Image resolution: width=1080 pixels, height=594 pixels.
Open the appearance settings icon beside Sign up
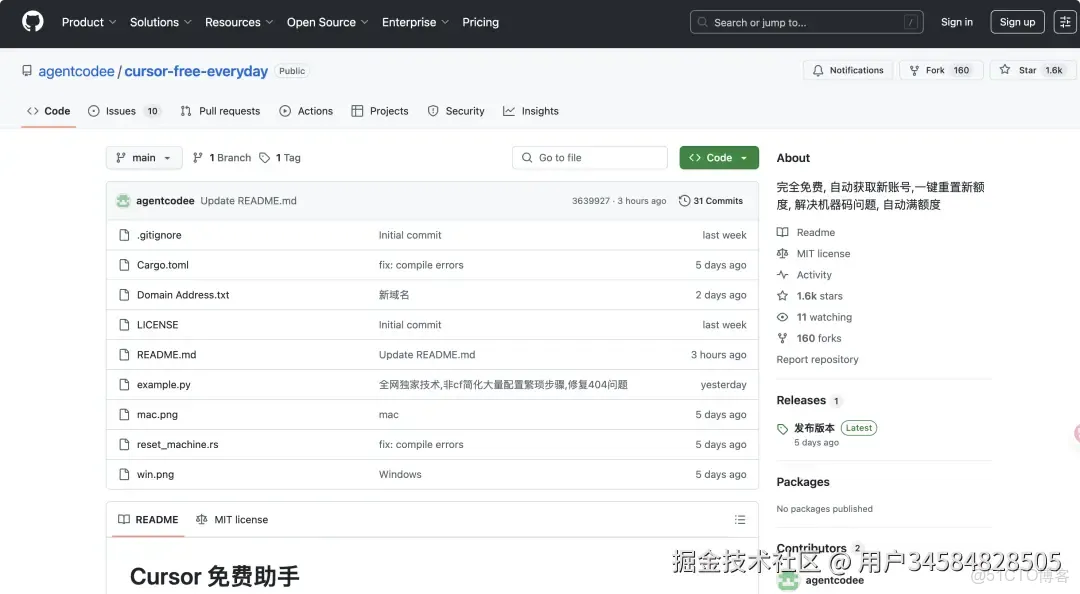tap(1064, 21)
